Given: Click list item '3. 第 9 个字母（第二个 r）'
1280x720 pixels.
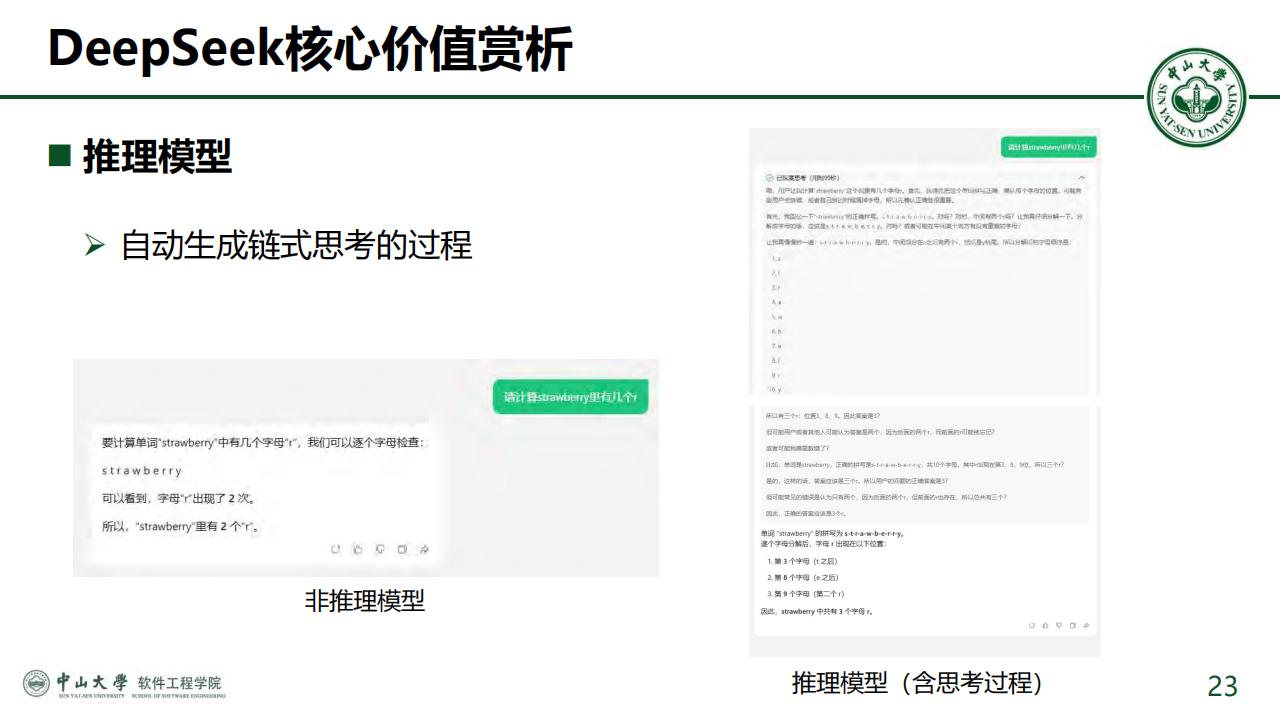Looking at the screenshot, I should pos(807,593).
